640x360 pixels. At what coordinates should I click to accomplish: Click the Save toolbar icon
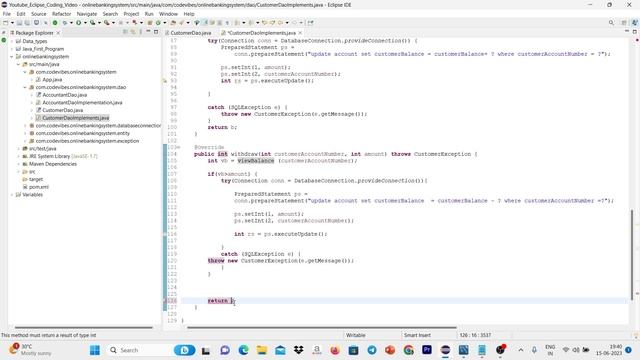click(19, 23)
